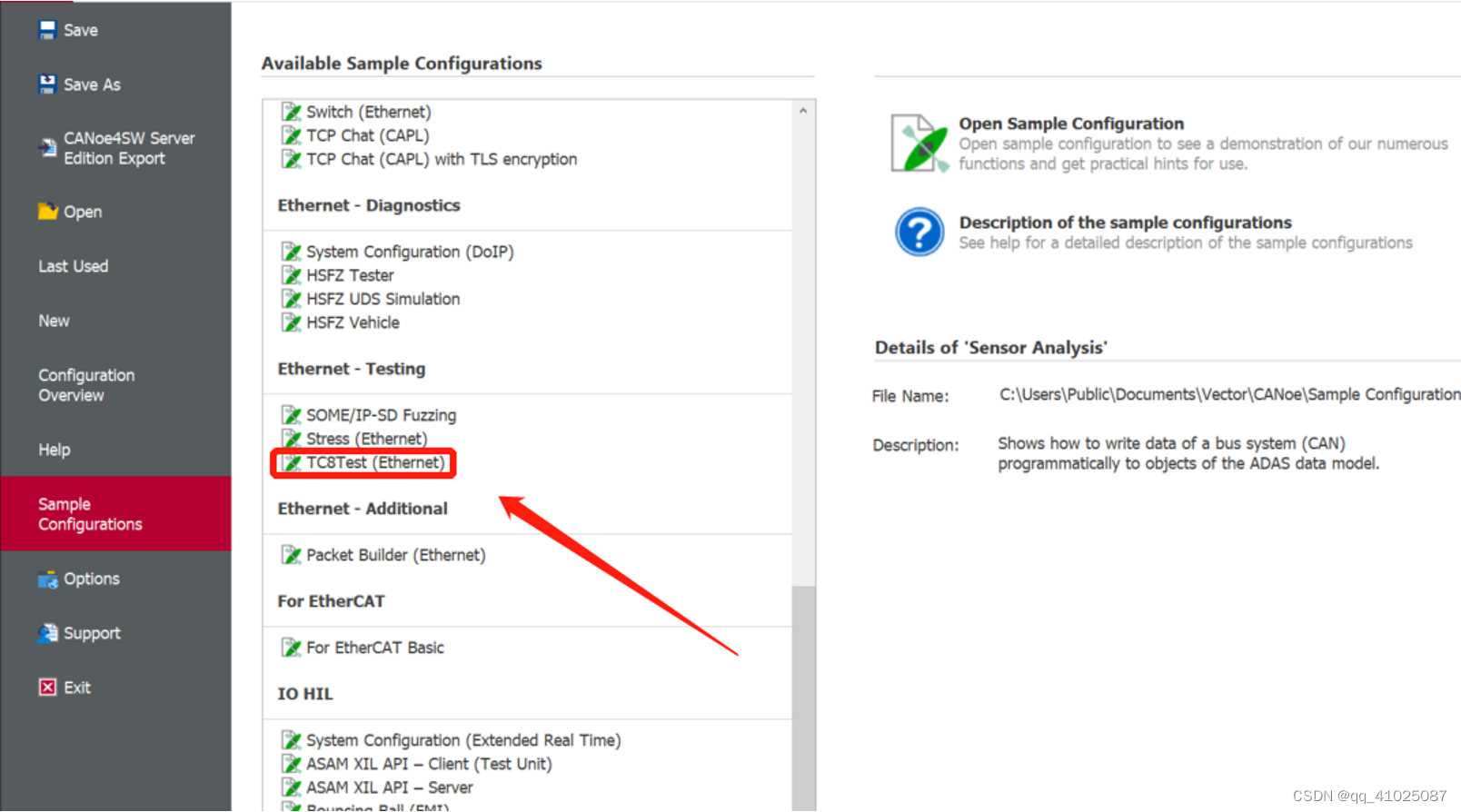Select Packet Builder (Ethernet) sample

click(x=395, y=555)
